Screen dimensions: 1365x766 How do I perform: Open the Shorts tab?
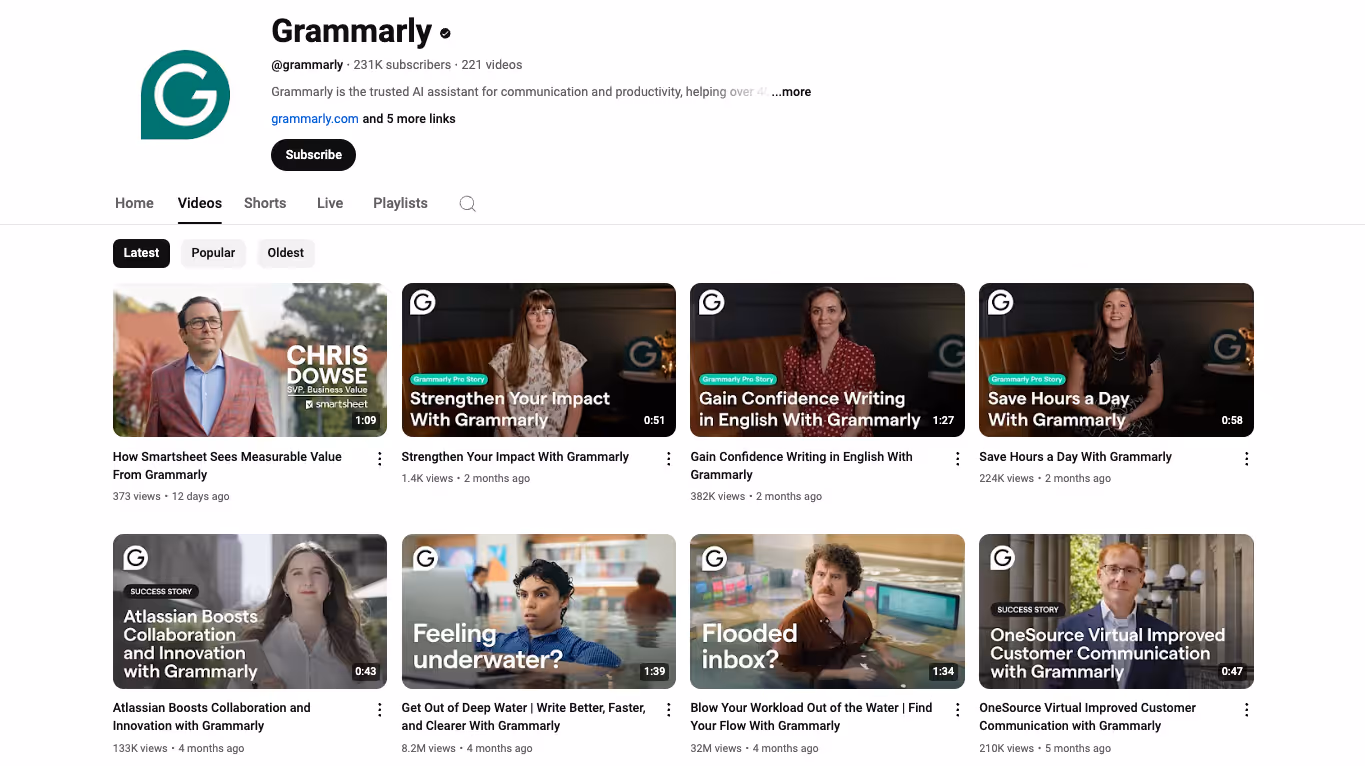click(x=265, y=203)
